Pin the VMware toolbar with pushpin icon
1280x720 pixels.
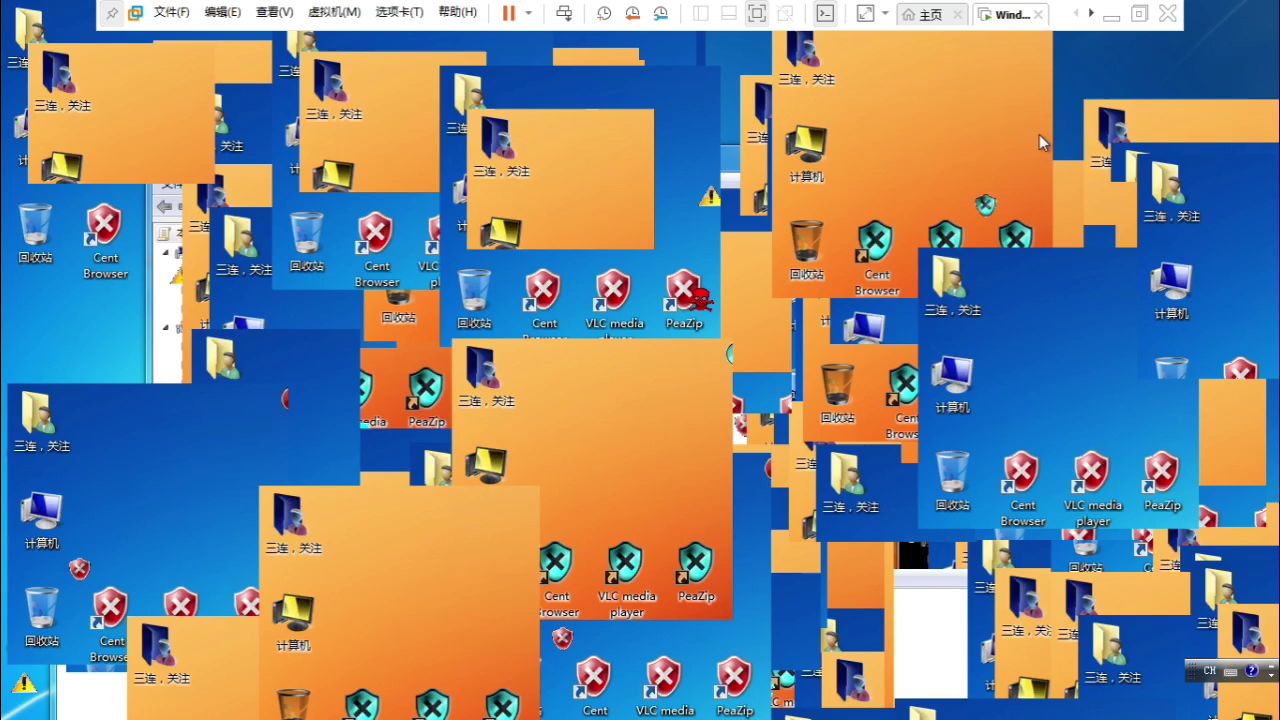112,13
